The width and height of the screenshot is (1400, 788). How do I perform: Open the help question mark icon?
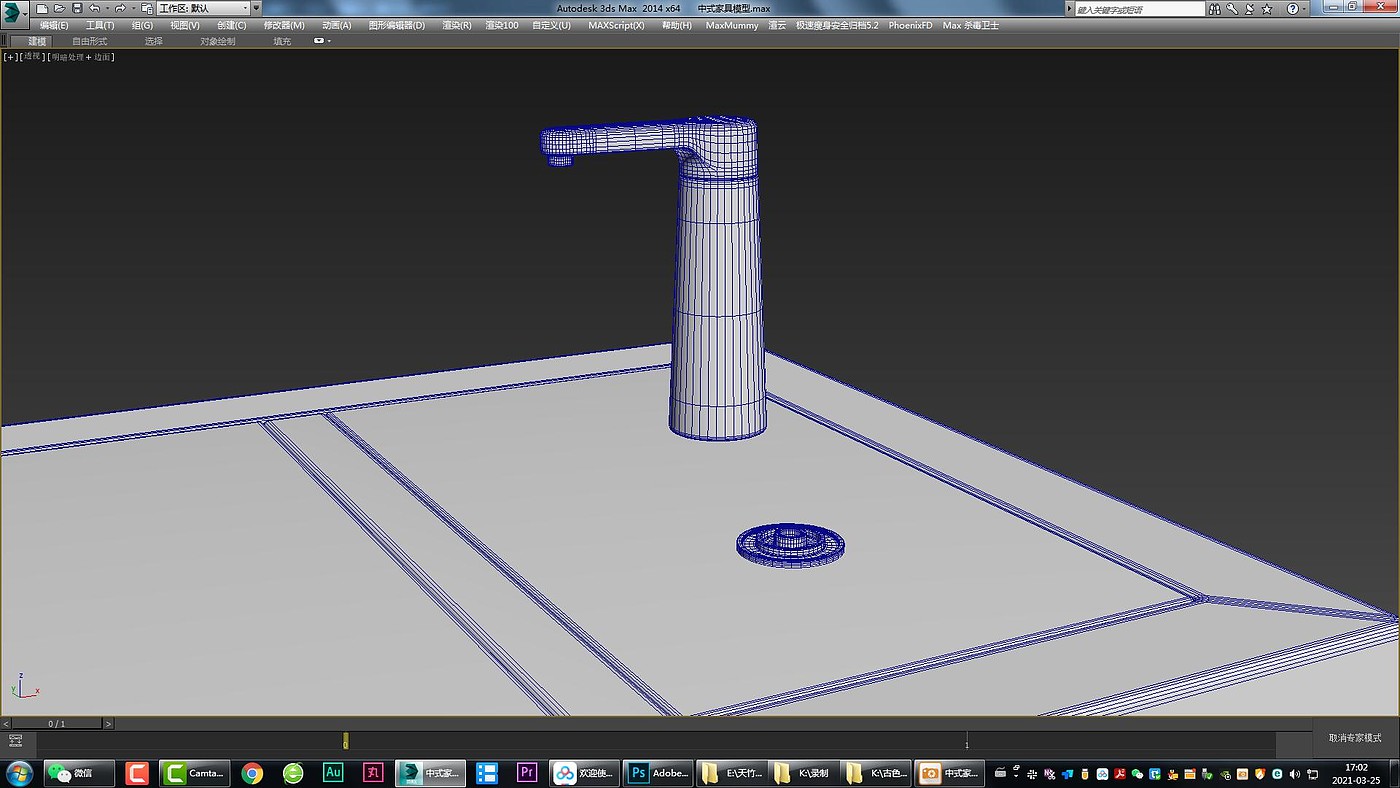(1292, 8)
